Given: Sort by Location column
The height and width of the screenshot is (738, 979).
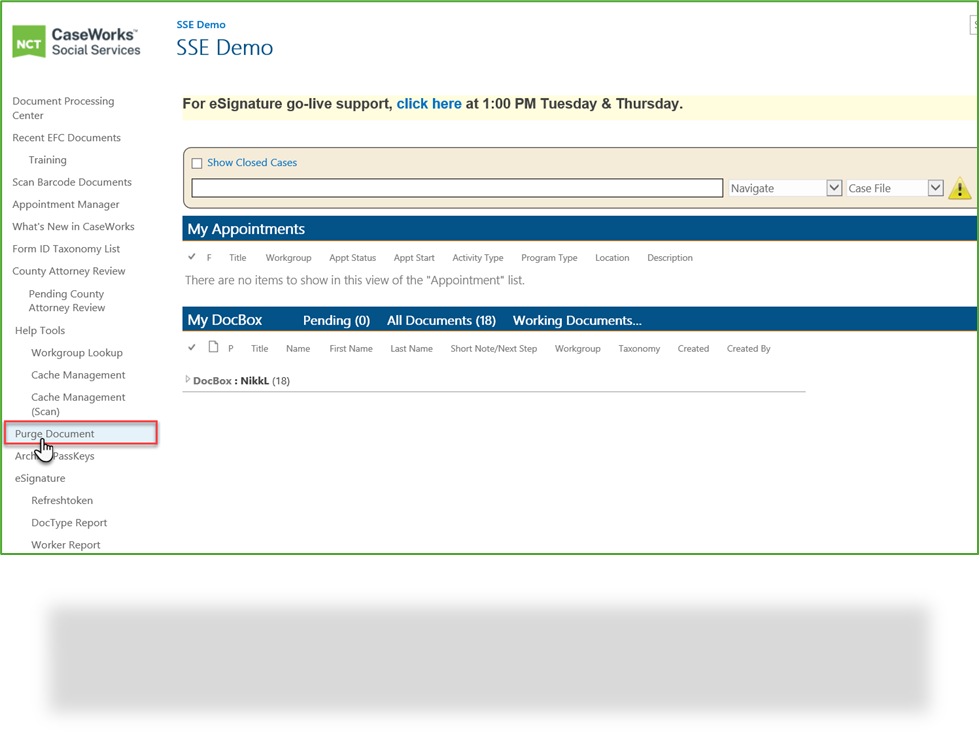Looking at the screenshot, I should pos(612,257).
